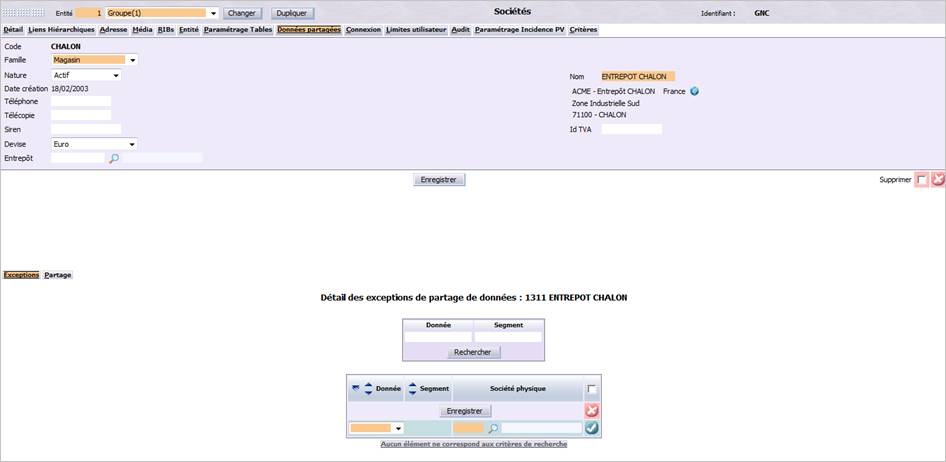Click the green validate checkmark icon
Image resolution: width=946 pixels, height=462 pixels.
click(x=592, y=428)
